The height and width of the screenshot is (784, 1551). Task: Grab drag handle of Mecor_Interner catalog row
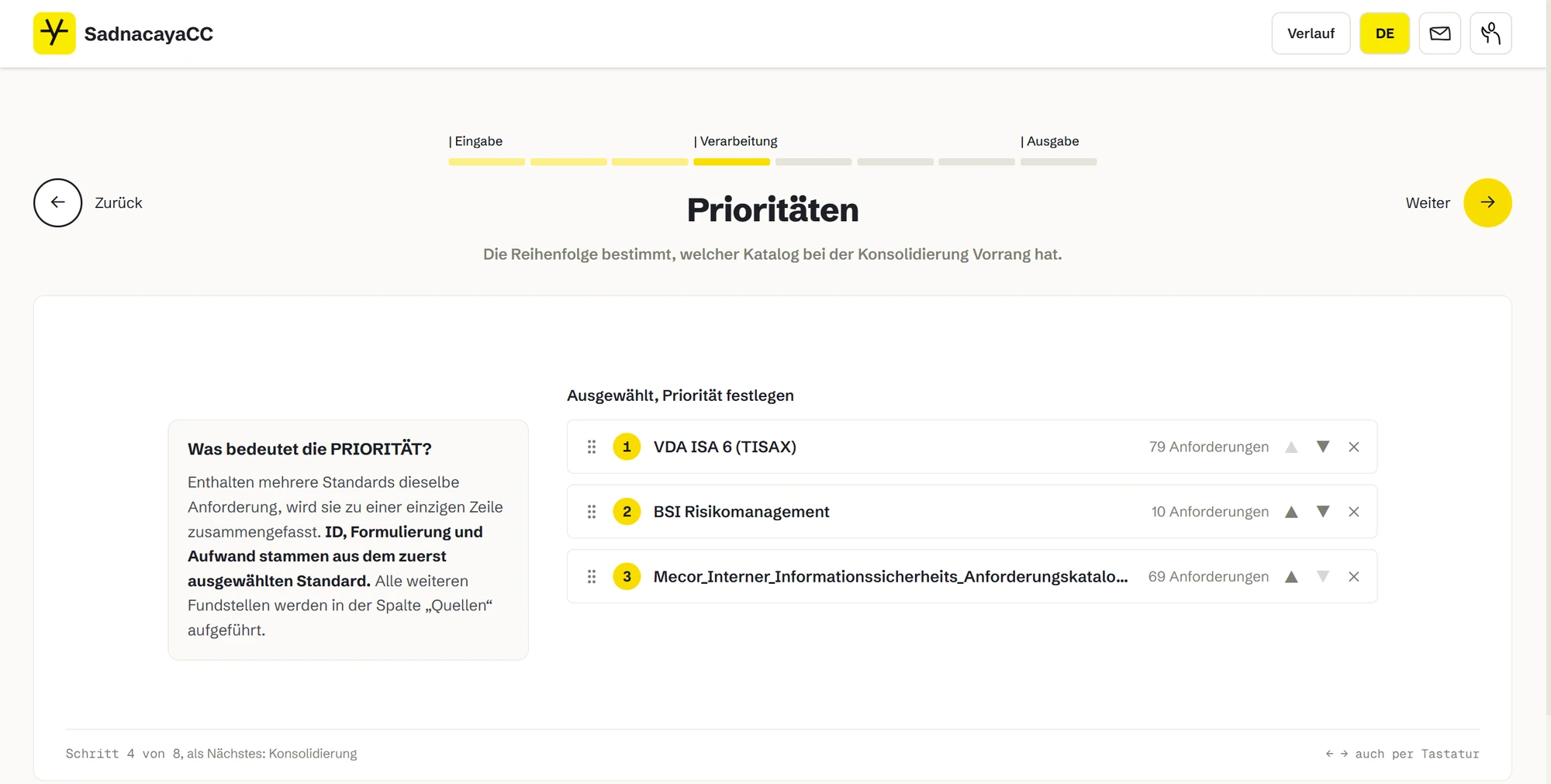pos(592,576)
